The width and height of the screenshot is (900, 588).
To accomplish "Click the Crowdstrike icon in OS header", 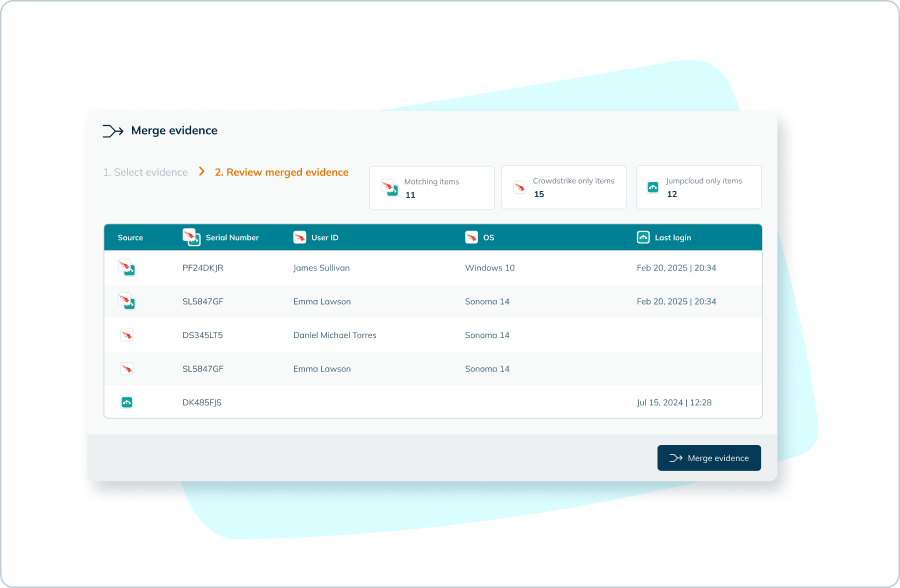I will [471, 238].
